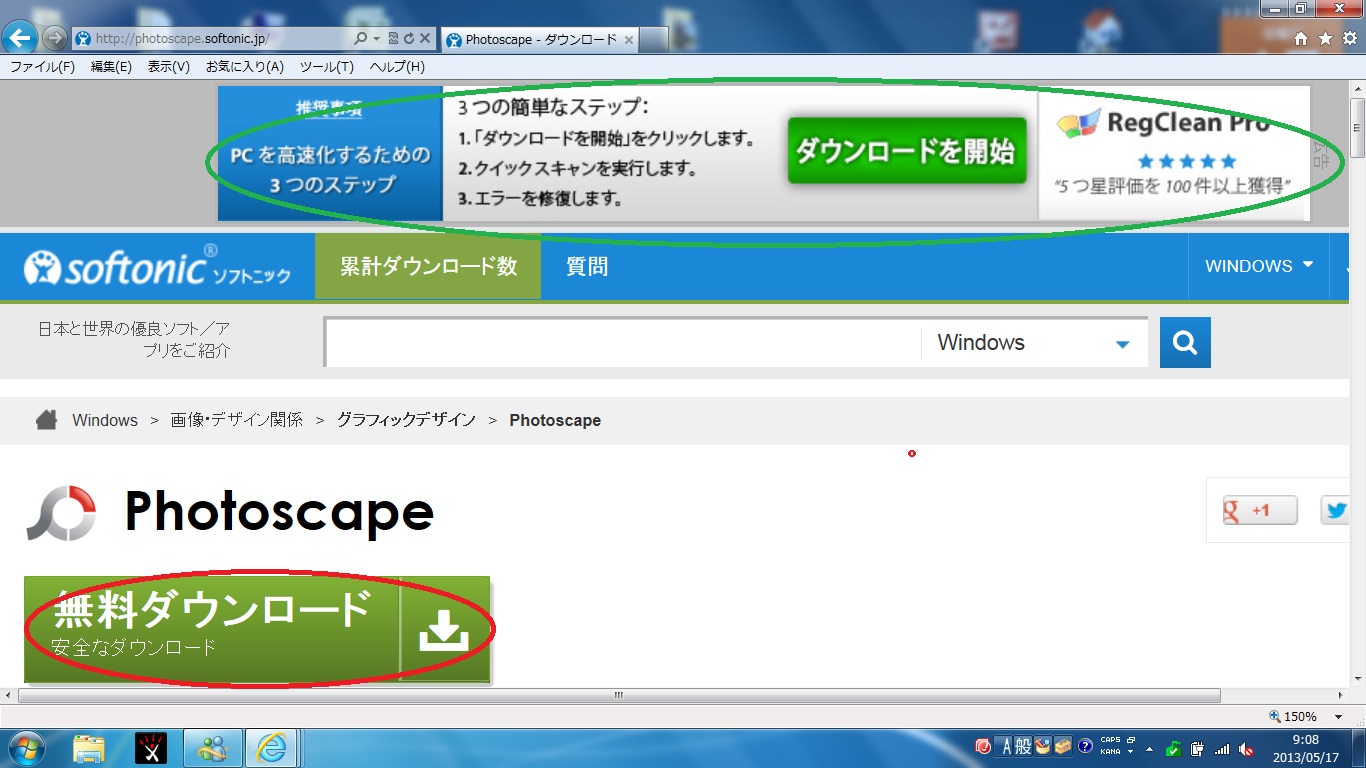Open the グラフィックデザイン breadcrumb link
Viewport: 1366px width, 768px height.
coord(406,421)
